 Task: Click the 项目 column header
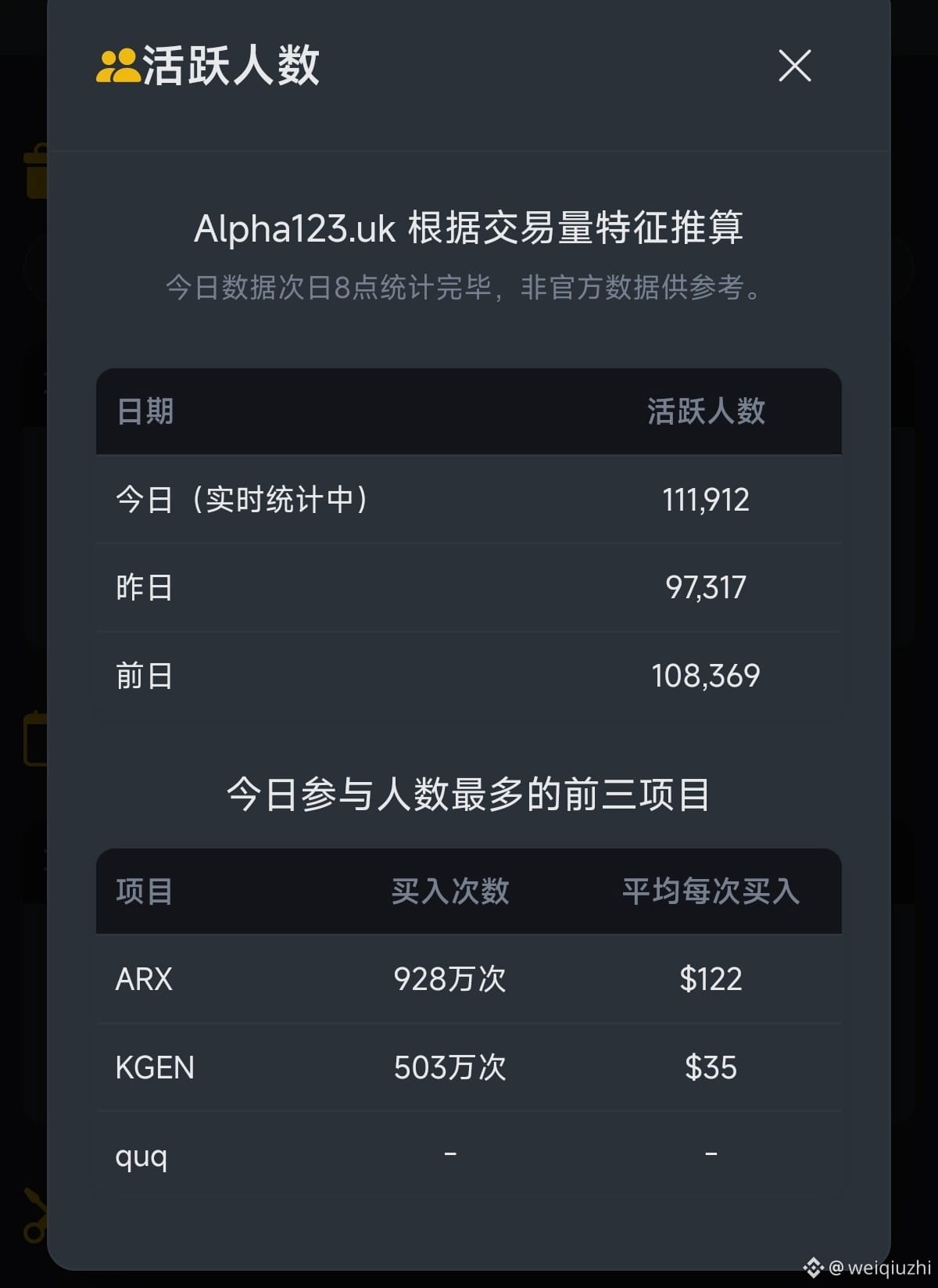coord(145,892)
